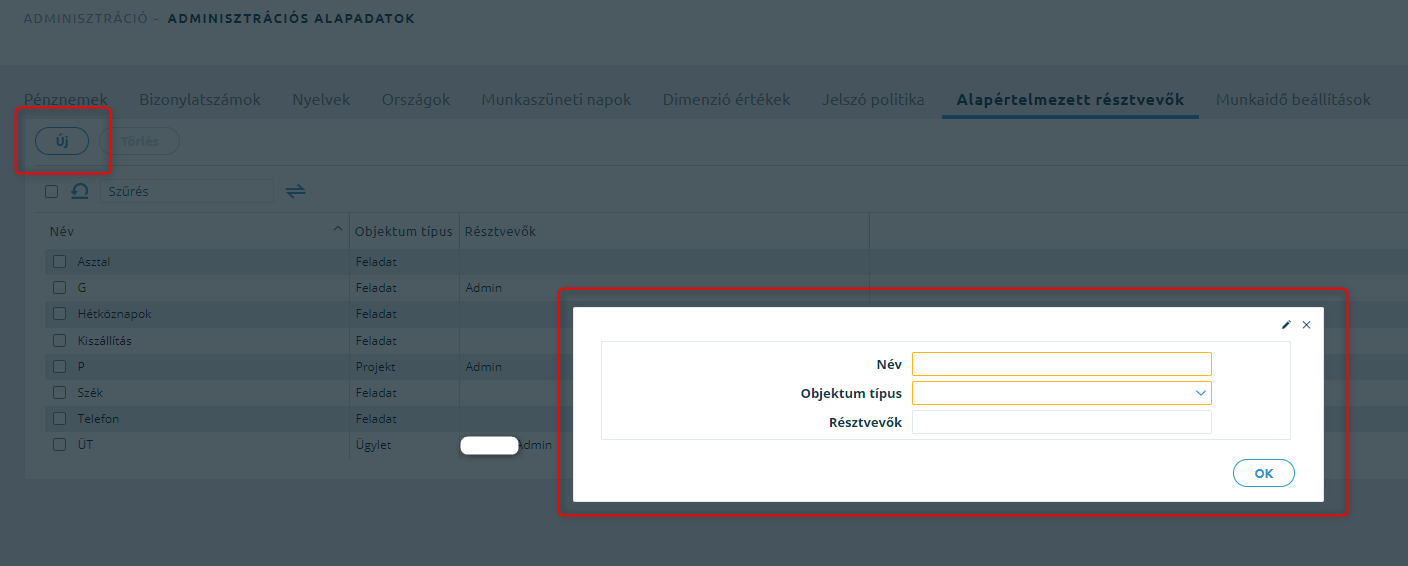Select the Telefon row name
This screenshot has height=566, width=1408.
[x=98, y=418]
